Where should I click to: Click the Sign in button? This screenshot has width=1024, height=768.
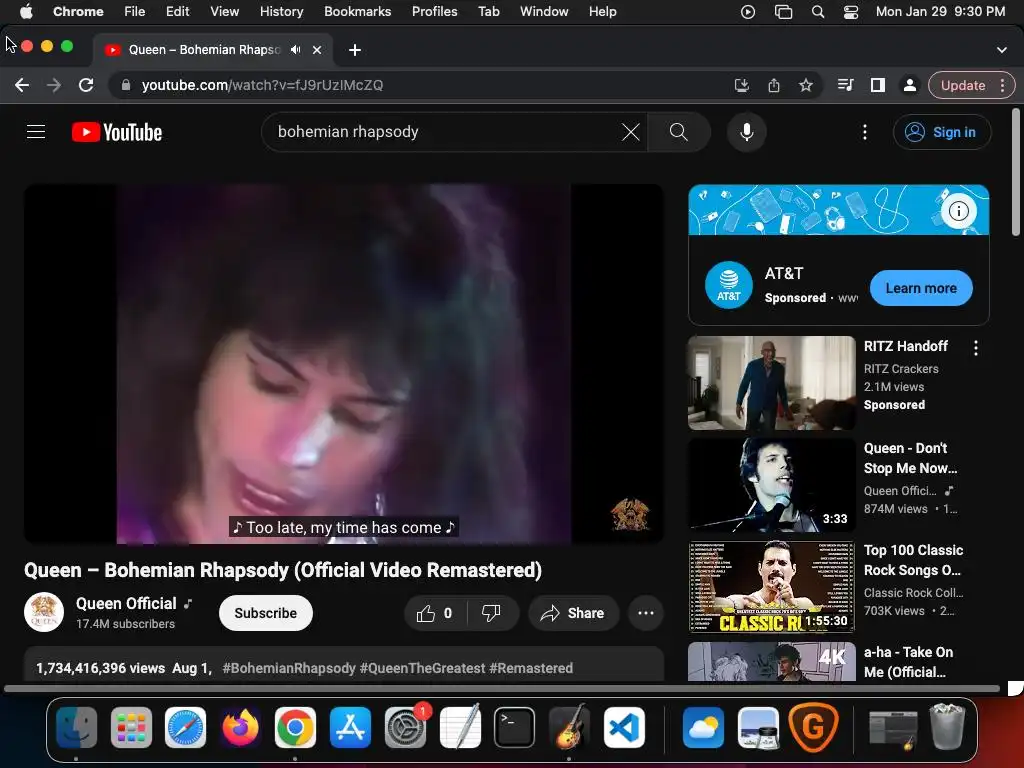coord(942,132)
